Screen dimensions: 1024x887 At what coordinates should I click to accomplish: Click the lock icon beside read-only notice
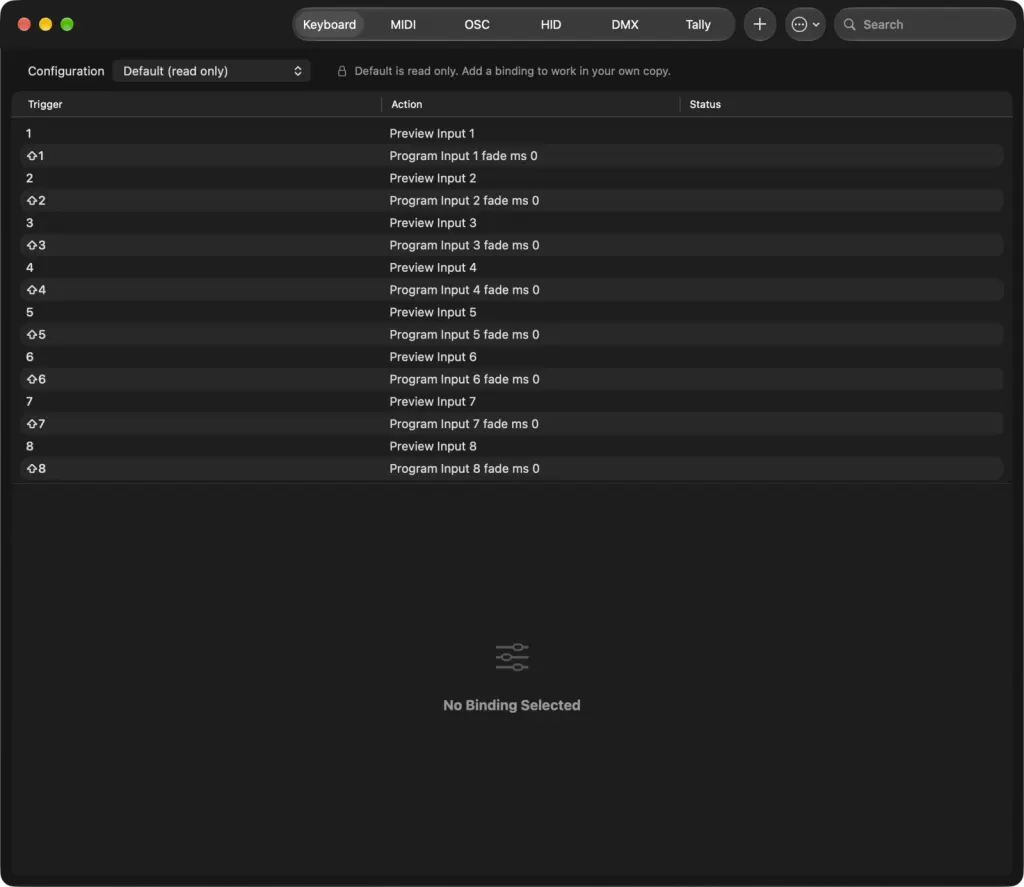tap(342, 71)
